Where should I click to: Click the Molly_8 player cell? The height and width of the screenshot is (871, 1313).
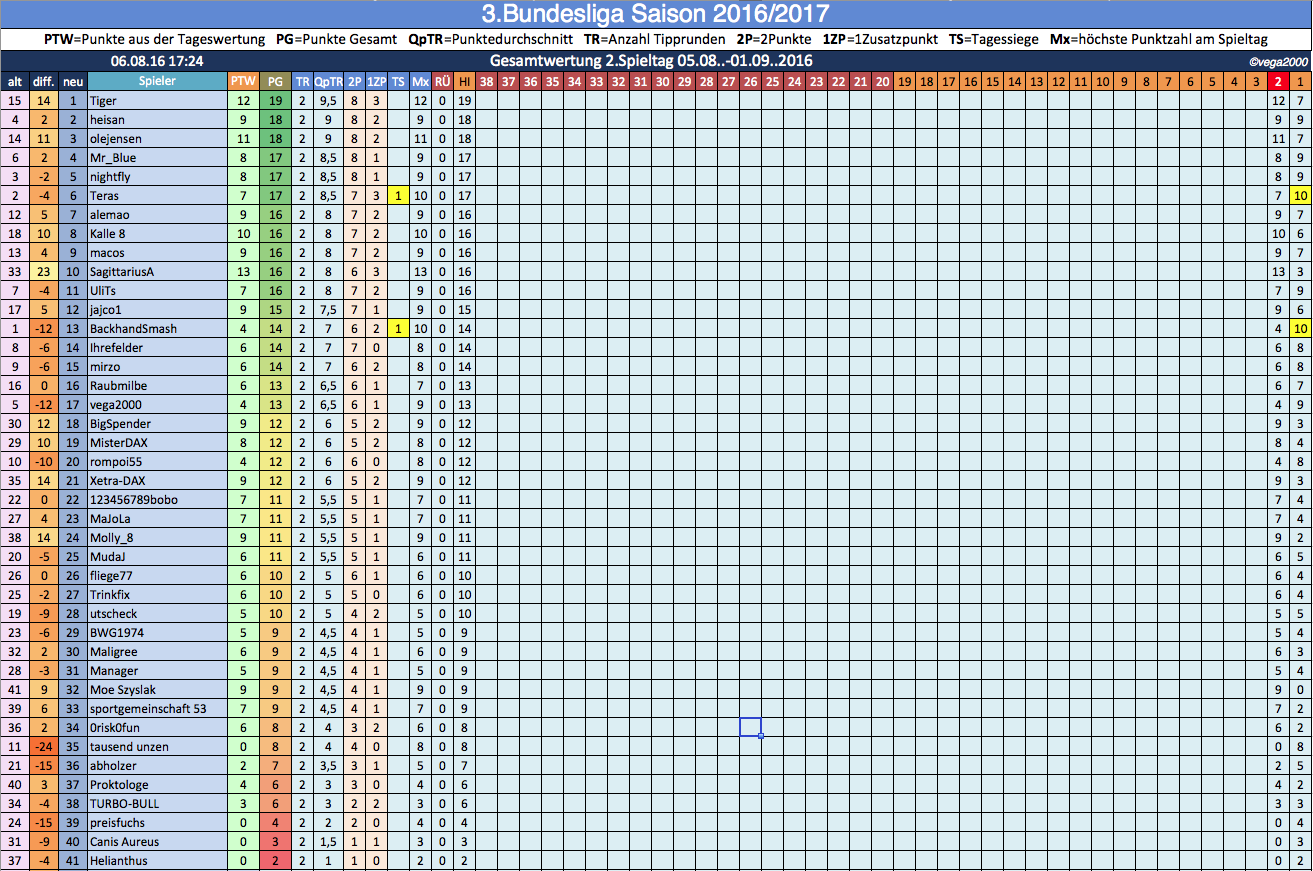point(157,537)
